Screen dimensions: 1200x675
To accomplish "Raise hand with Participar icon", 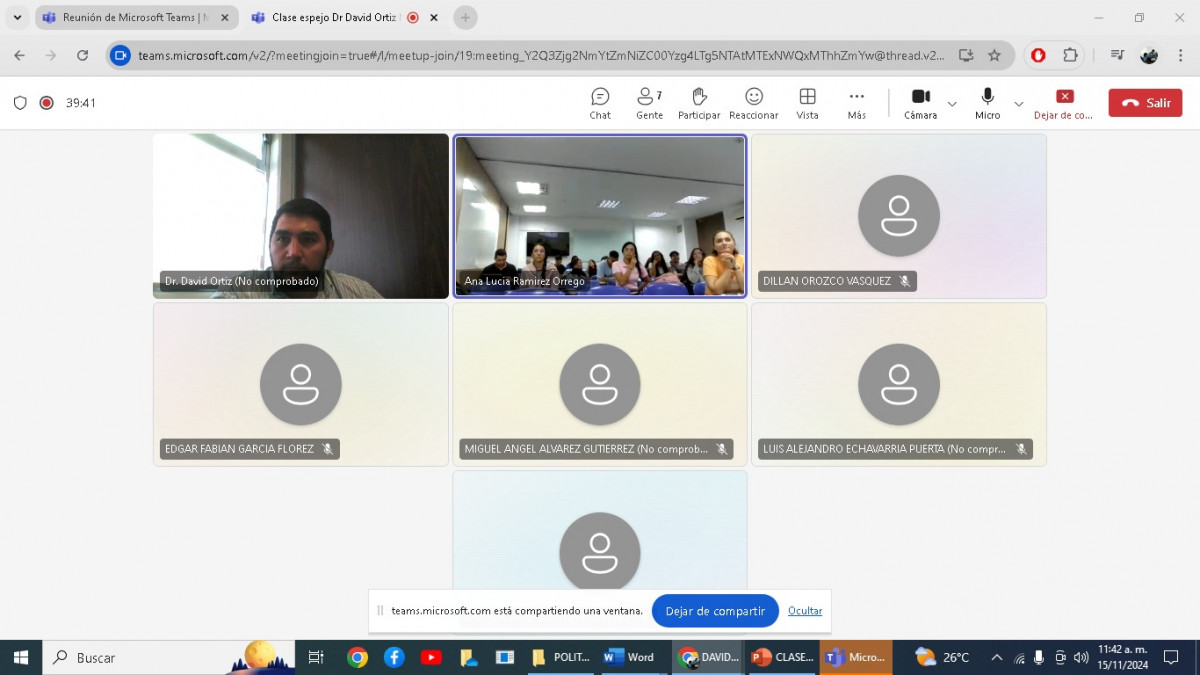I will [x=699, y=102].
